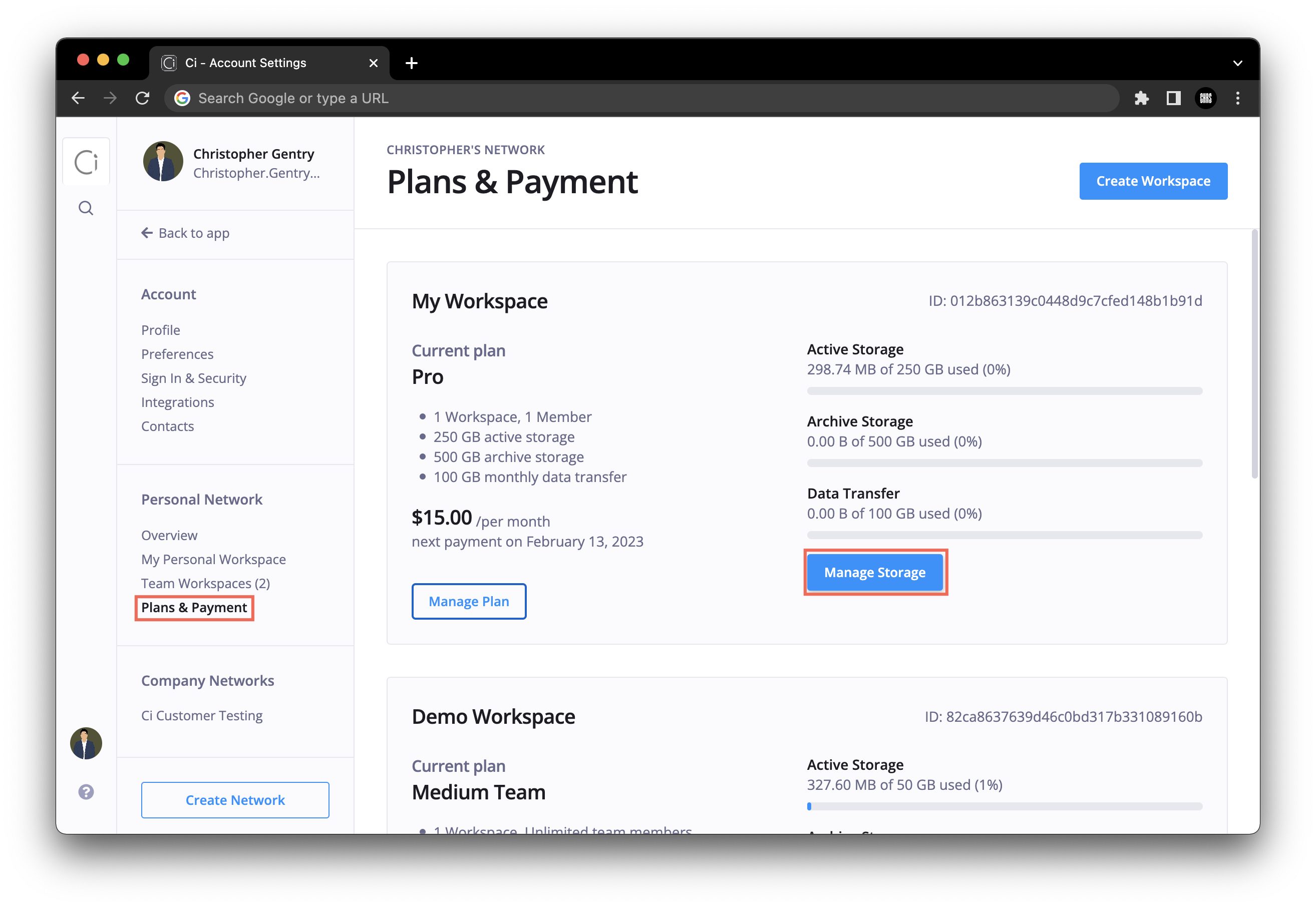Click the Pro plan name
Viewport: 1316px width, 908px height.
428,376
